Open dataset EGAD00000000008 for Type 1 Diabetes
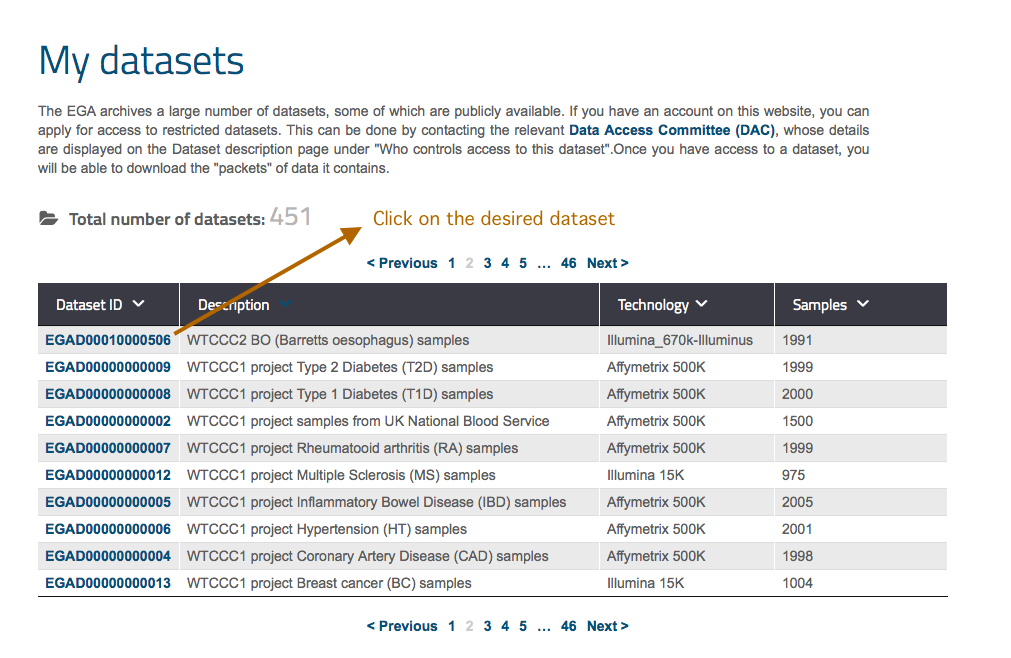This screenshot has width=1011, height=658. tap(108, 394)
